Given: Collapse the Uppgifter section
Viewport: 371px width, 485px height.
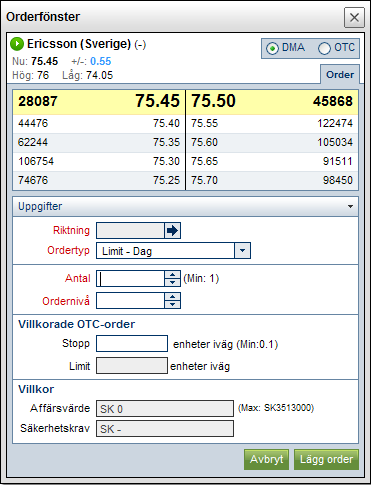Looking at the screenshot, I should pos(350,207).
